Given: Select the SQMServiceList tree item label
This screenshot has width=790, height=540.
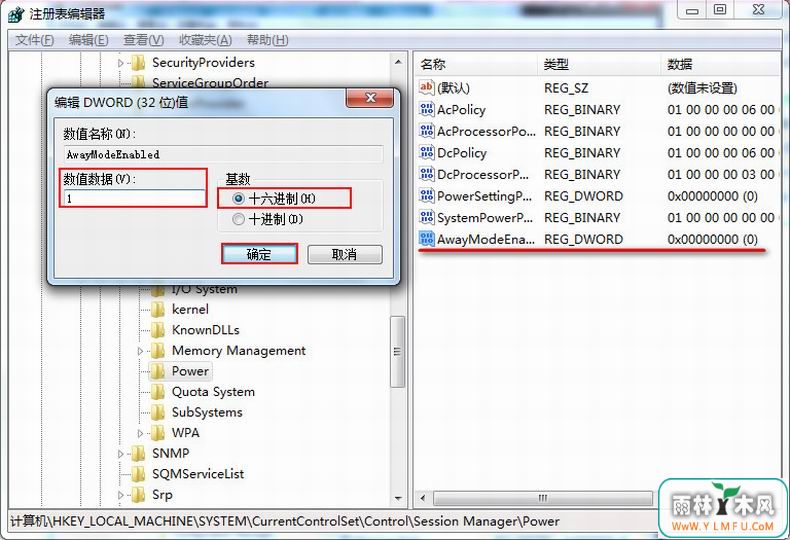Looking at the screenshot, I should pyautogui.click(x=198, y=474).
